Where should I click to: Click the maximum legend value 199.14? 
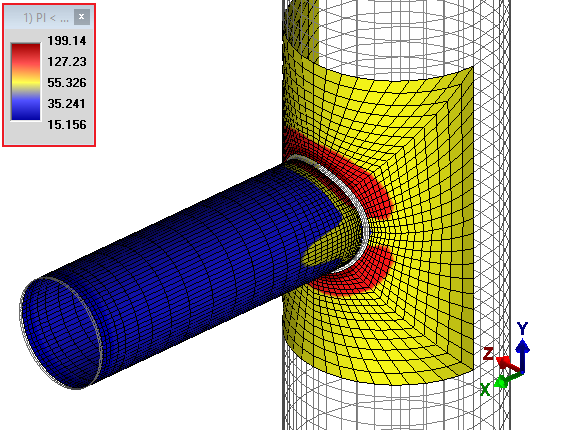click(67, 40)
